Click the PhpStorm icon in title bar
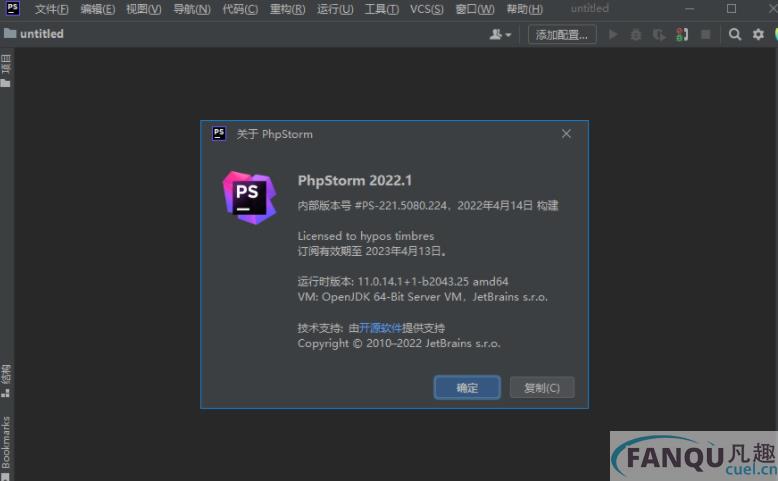The width and height of the screenshot is (778, 481). (x=13, y=8)
